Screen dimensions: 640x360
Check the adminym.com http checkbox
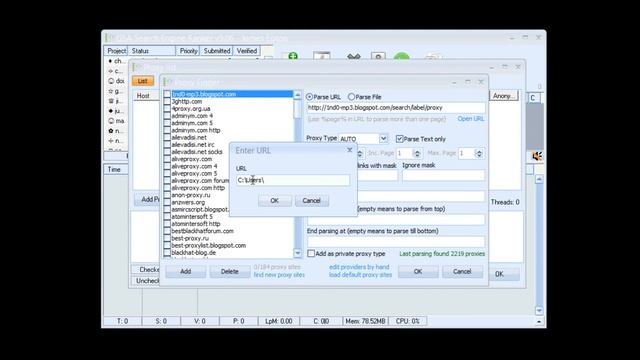pyautogui.click(x=167, y=130)
